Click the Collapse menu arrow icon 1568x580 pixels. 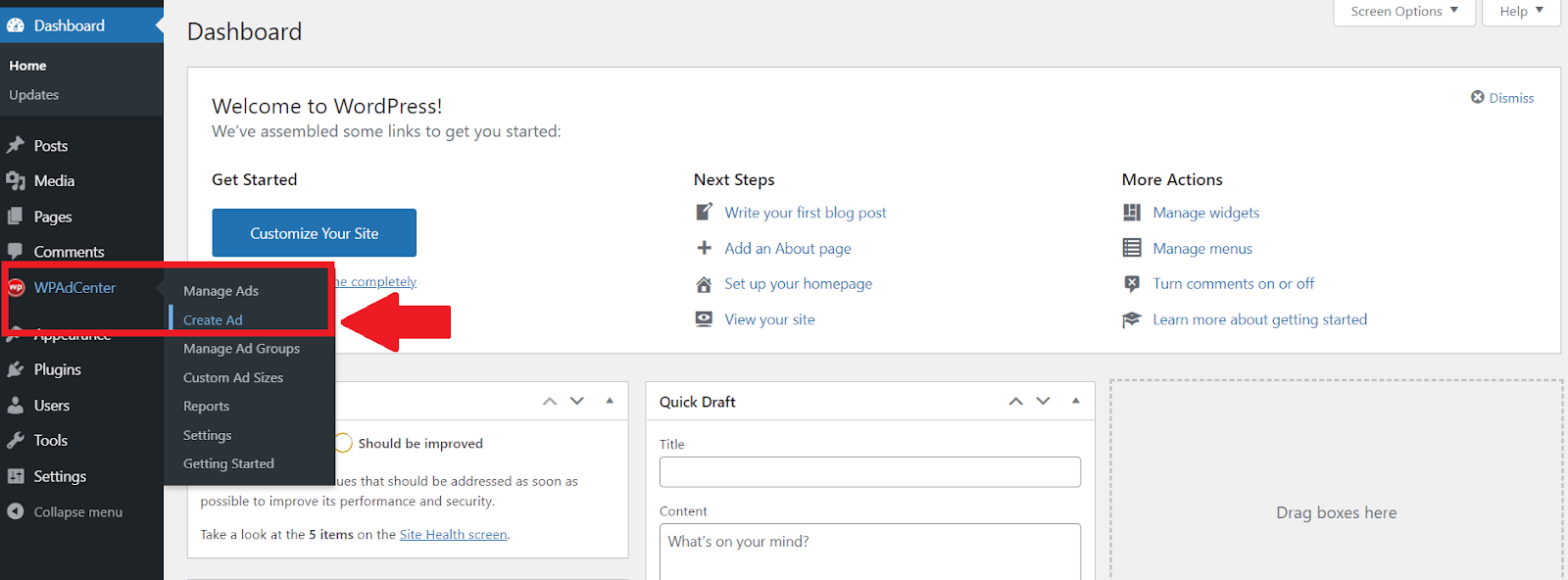(x=16, y=511)
